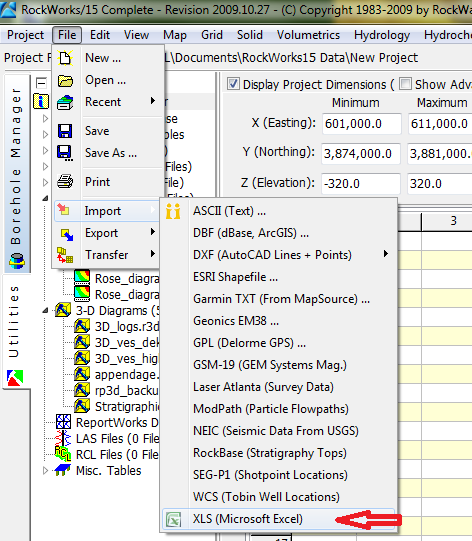This screenshot has width=472, height=541.
Task: Click the Stratigraphi file icon
Action: point(82,406)
